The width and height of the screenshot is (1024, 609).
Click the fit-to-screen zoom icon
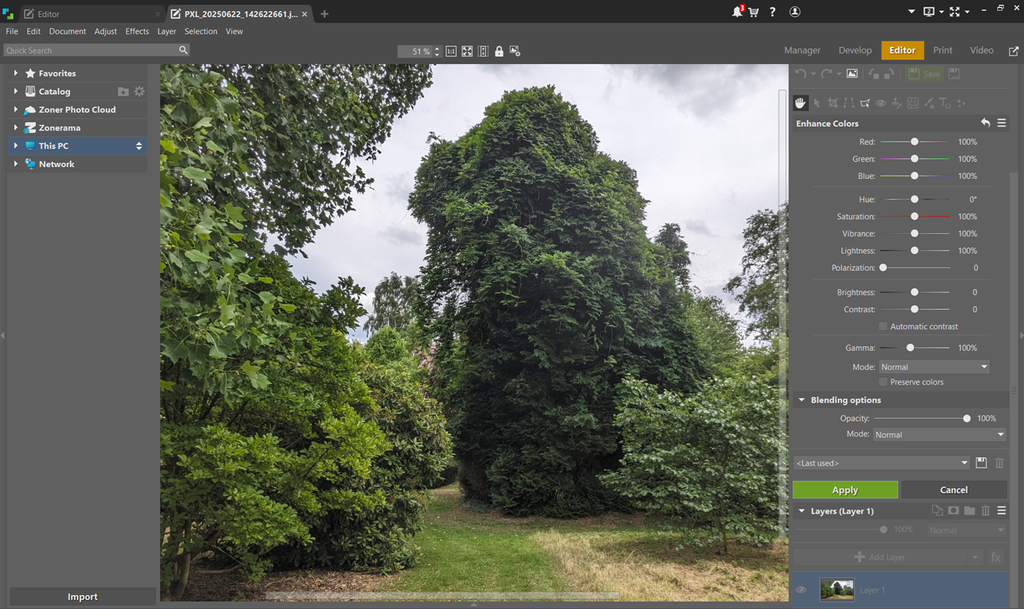tap(466, 51)
